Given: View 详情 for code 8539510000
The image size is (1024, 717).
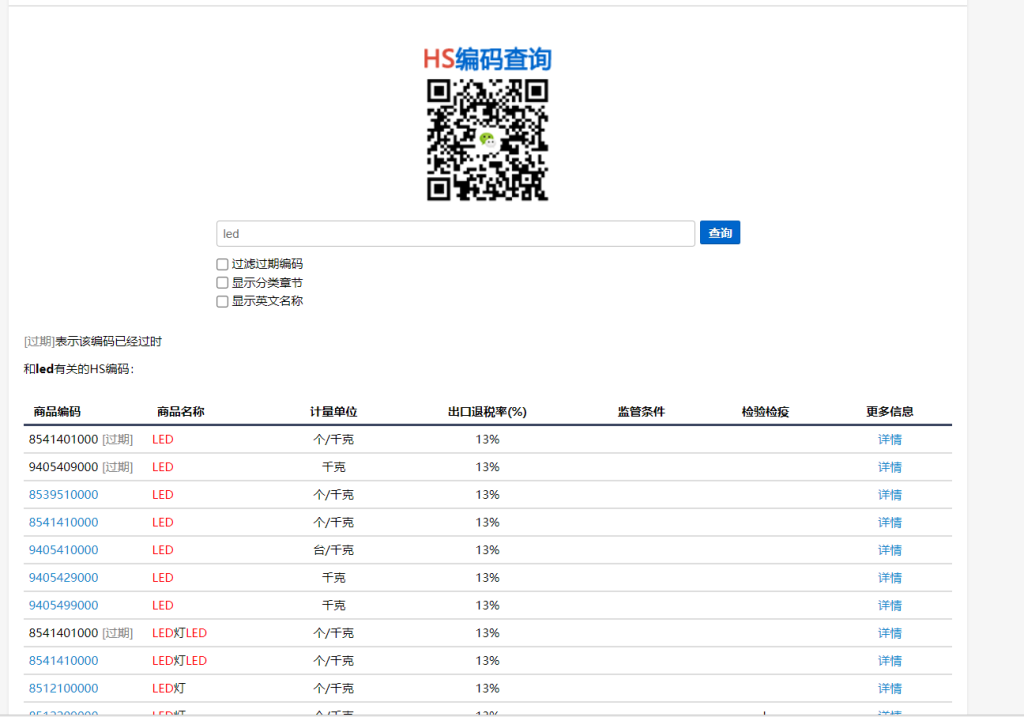Looking at the screenshot, I should pyautogui.click(x=889, y=495).
